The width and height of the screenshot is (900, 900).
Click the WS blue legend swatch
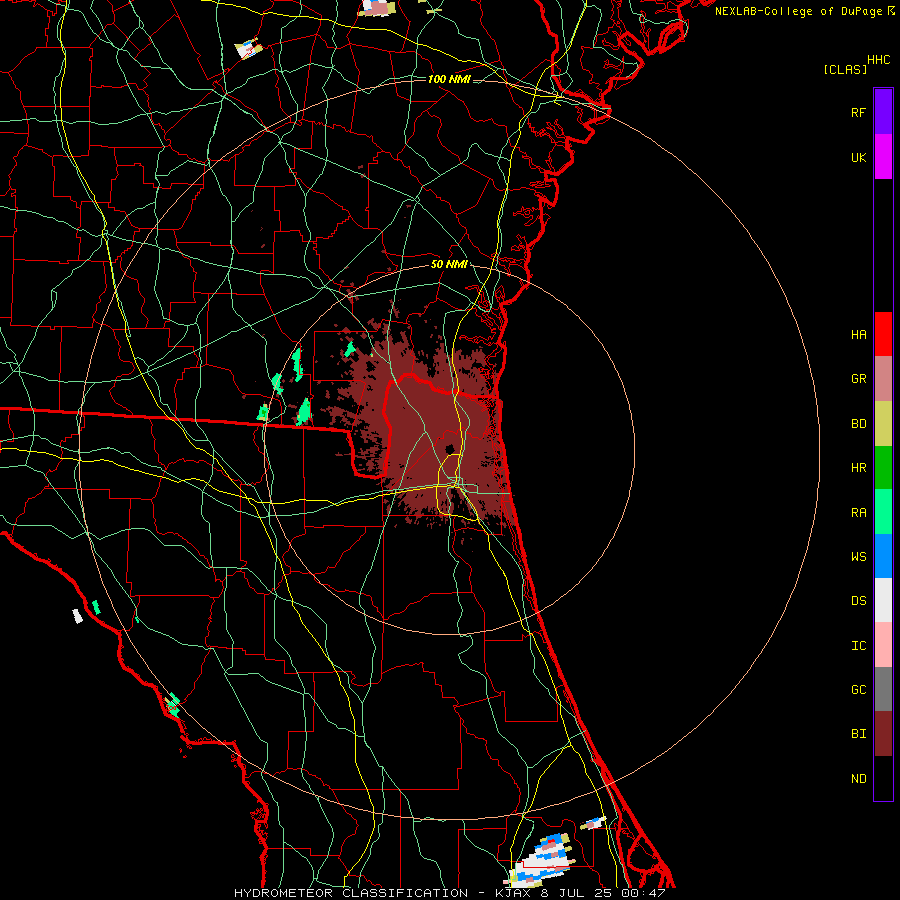(883, 556)
